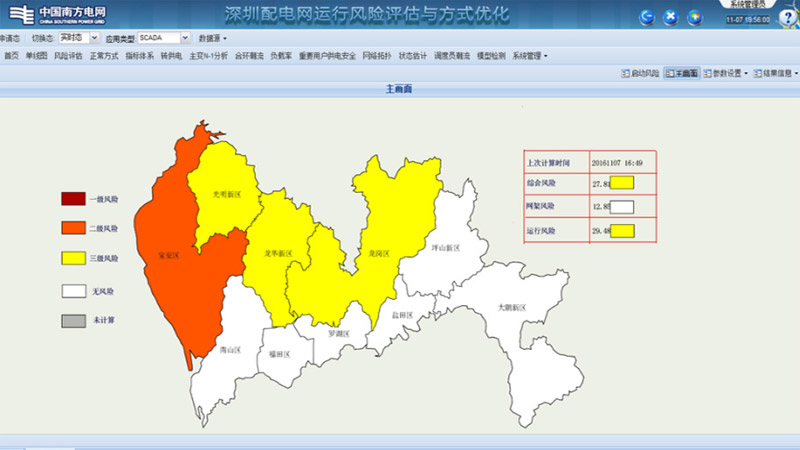
Task: Click the China Southern Power Grid logo
Action: pos(57,14)
